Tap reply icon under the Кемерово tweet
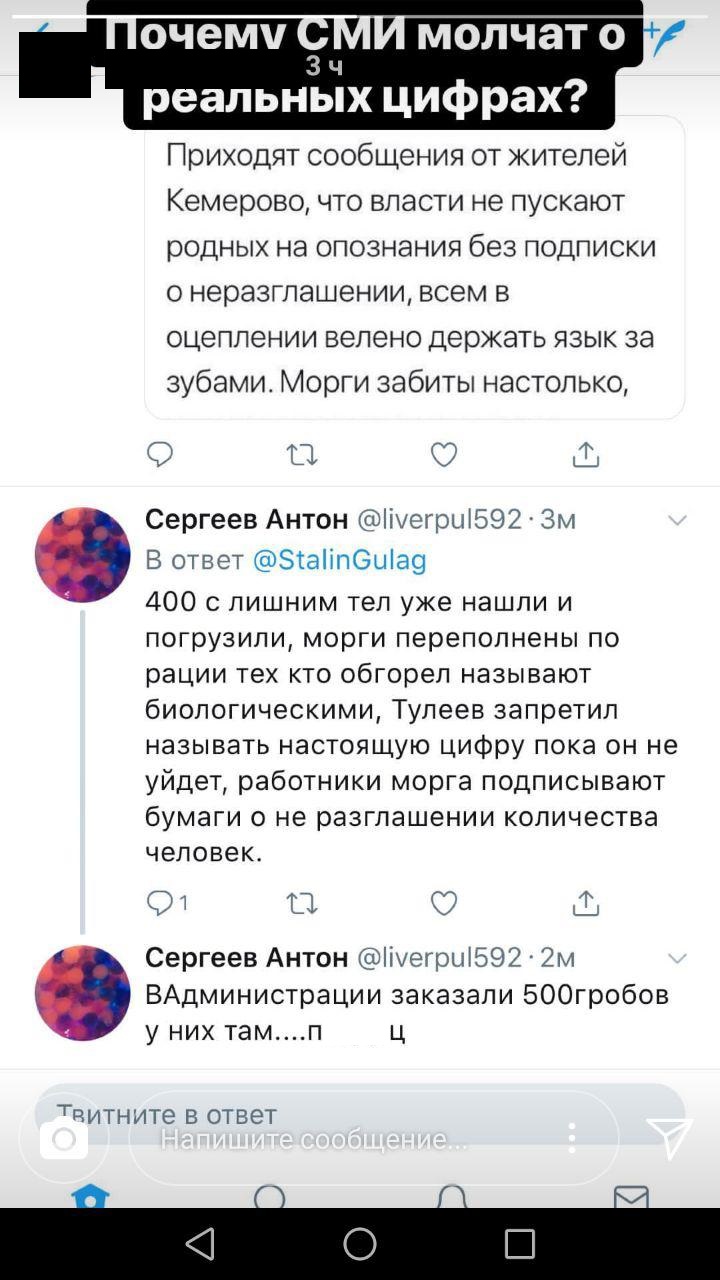 pyautogui.click(x=160, y=456)
